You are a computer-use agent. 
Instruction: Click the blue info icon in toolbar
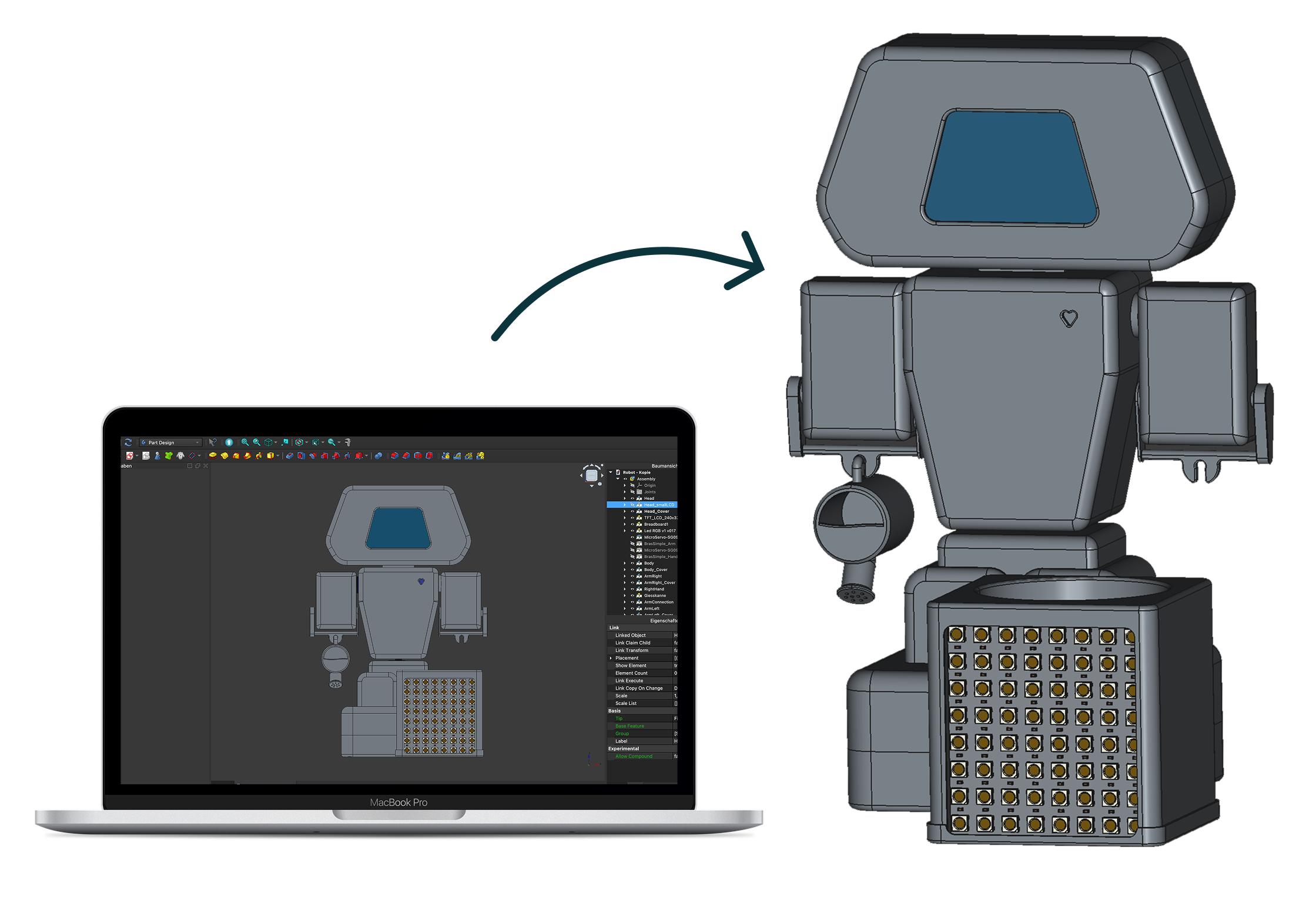[x=229, y=442]
